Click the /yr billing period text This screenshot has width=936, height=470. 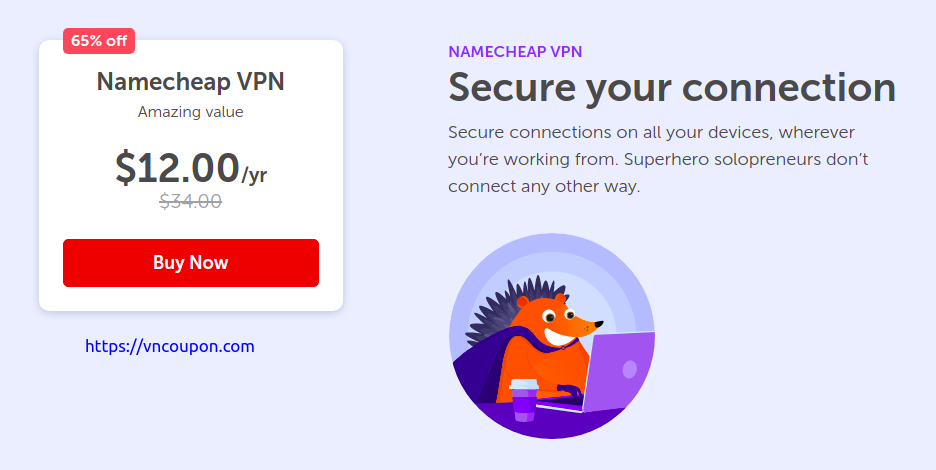click(x=254, y=175)
